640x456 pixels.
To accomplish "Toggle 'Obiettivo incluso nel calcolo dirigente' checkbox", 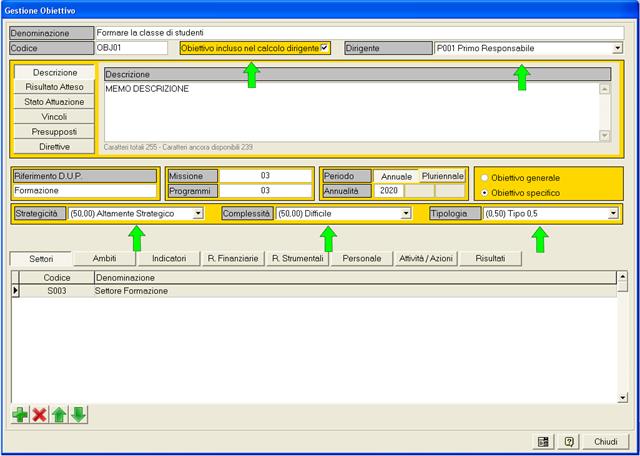I will click(324, 48).
